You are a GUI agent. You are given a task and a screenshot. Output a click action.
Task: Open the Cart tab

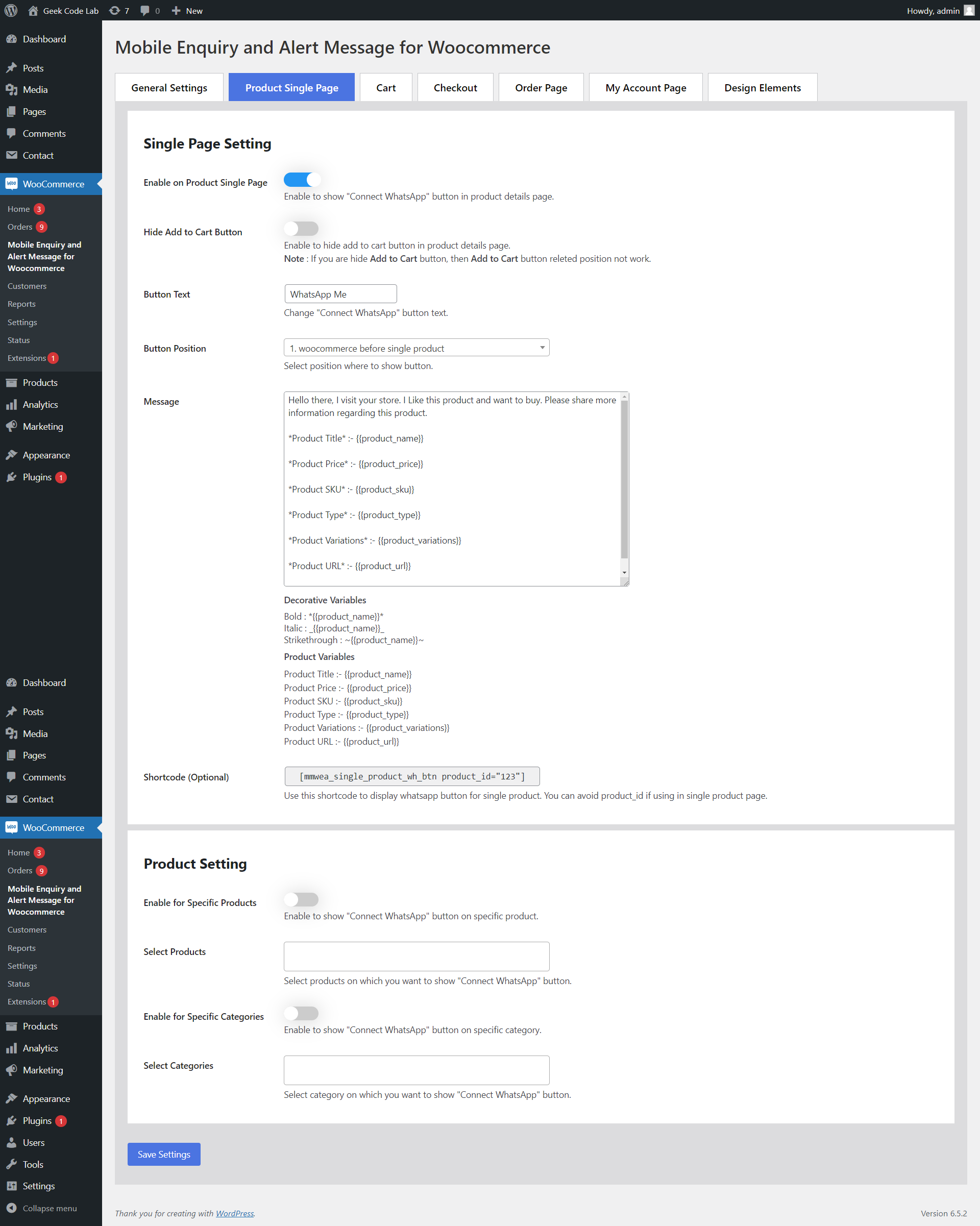pyautogui.click(x=386, y=88)
